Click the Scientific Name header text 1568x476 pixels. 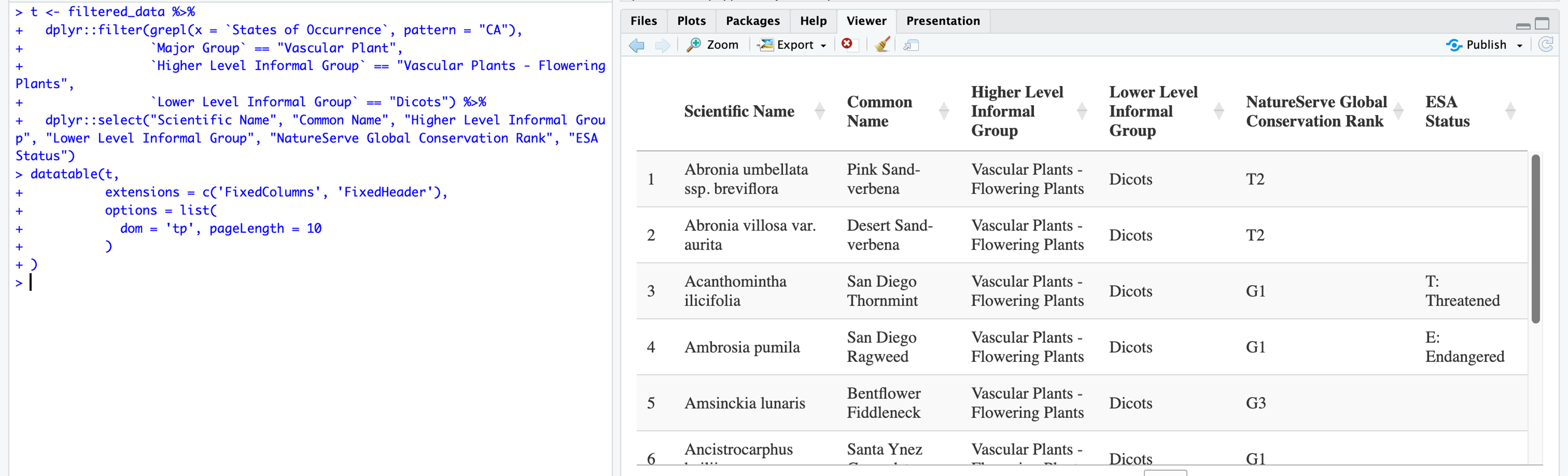[739, 112]
